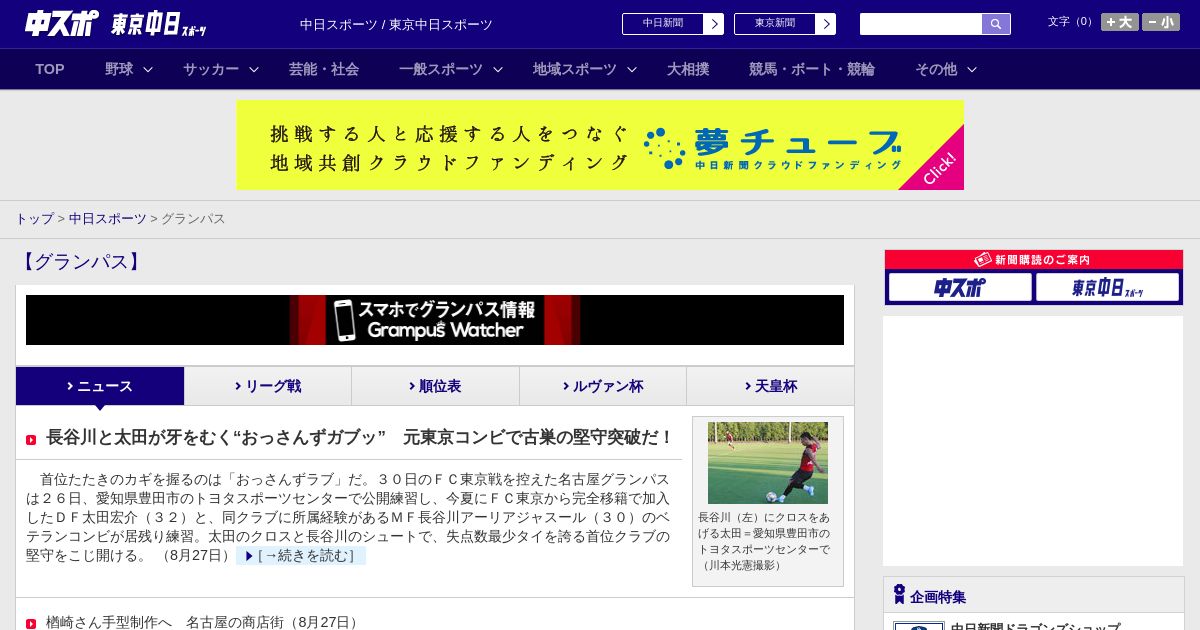1200x630 pixels.
Task: Open the 中日新聞ドラゴンズショップ link
Action: [x=1035, y=626]
